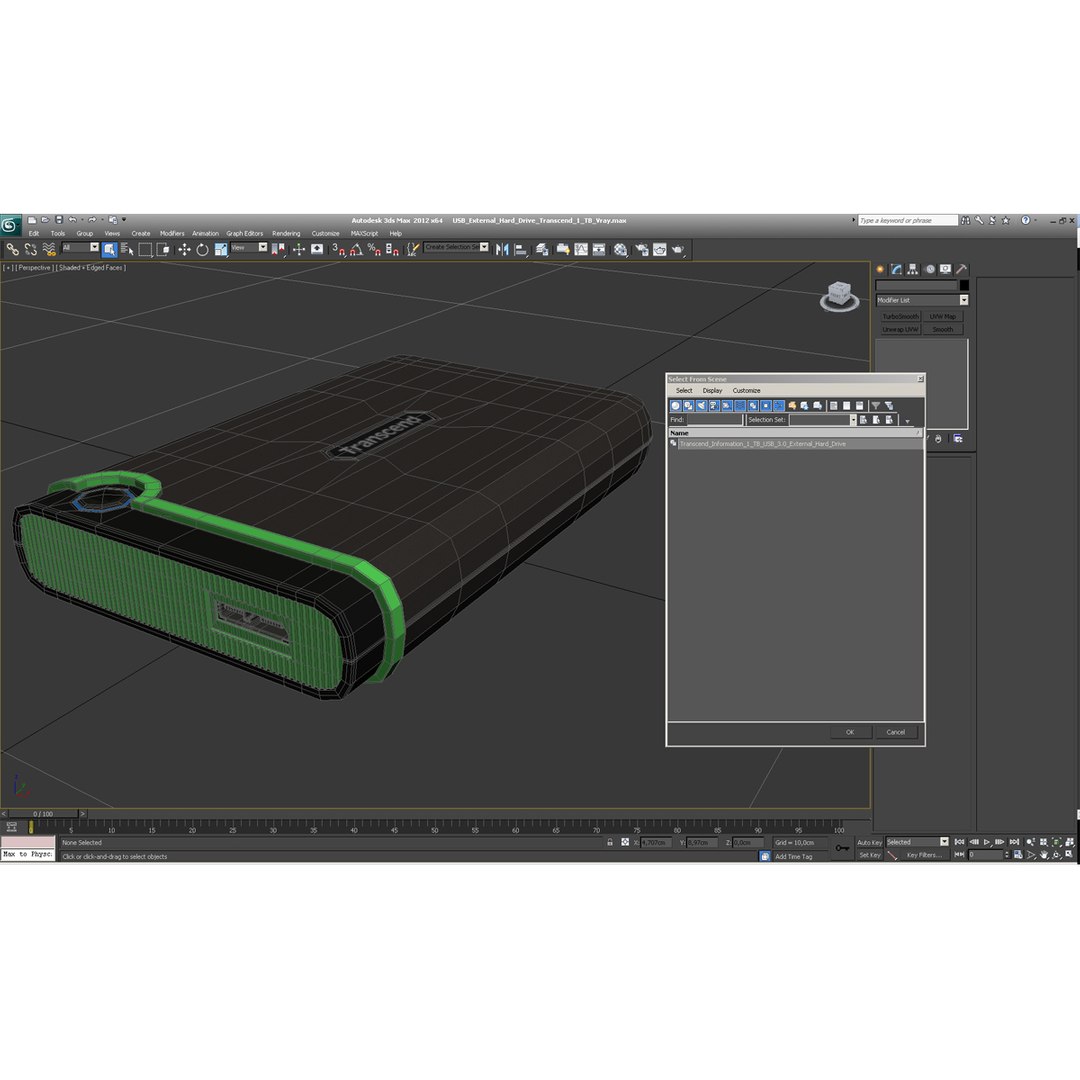Toggle Display Shapes filter in dialog
The image size is (1080, 1080).
[x=688, y=406]
